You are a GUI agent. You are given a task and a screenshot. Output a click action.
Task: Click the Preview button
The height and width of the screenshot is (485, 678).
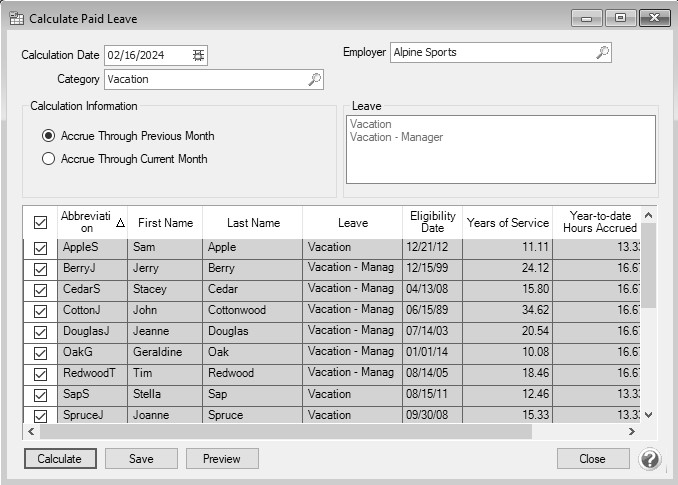click(221, 459)
